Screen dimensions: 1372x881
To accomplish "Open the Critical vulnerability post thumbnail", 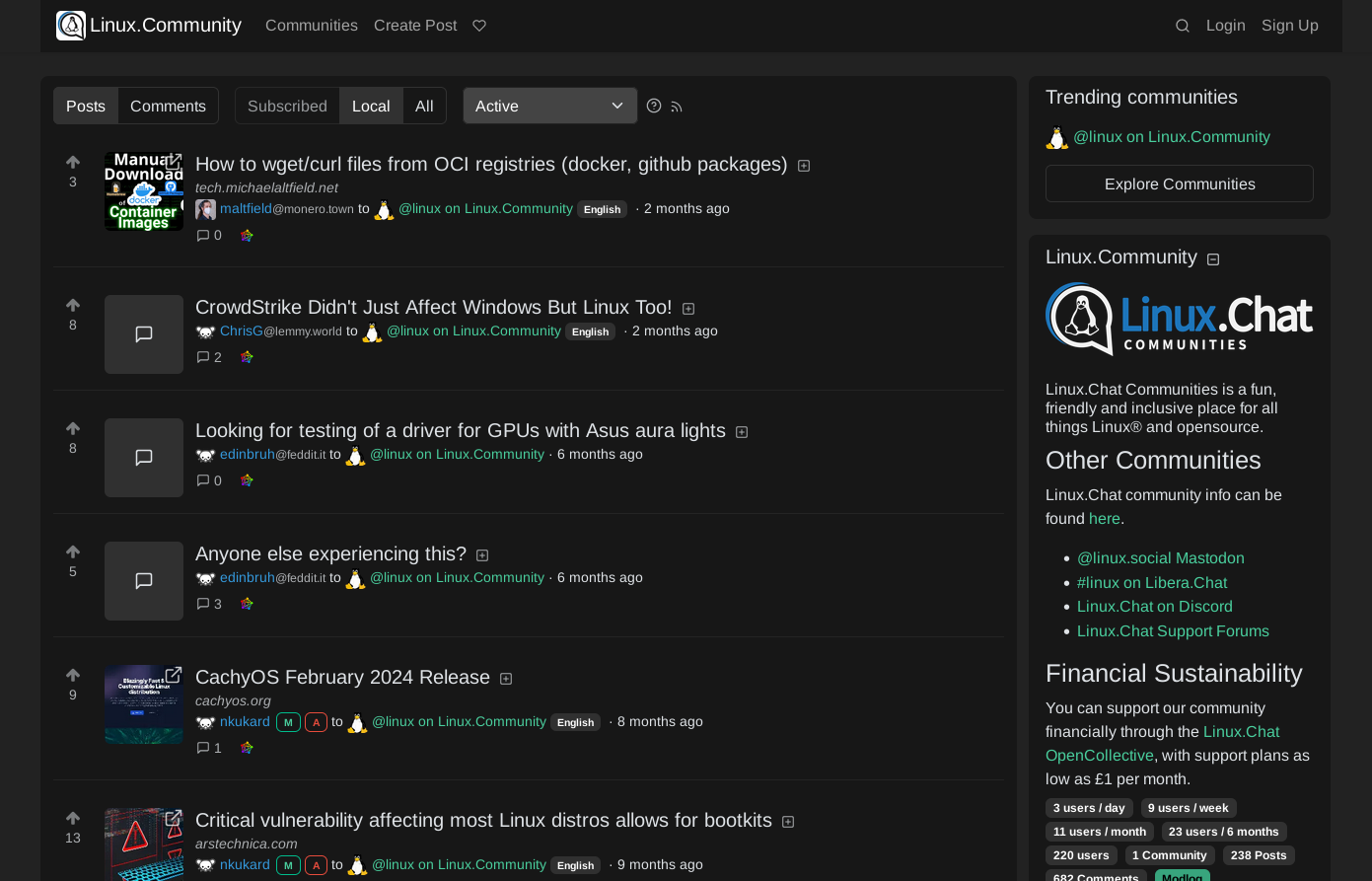I will 144,844.
